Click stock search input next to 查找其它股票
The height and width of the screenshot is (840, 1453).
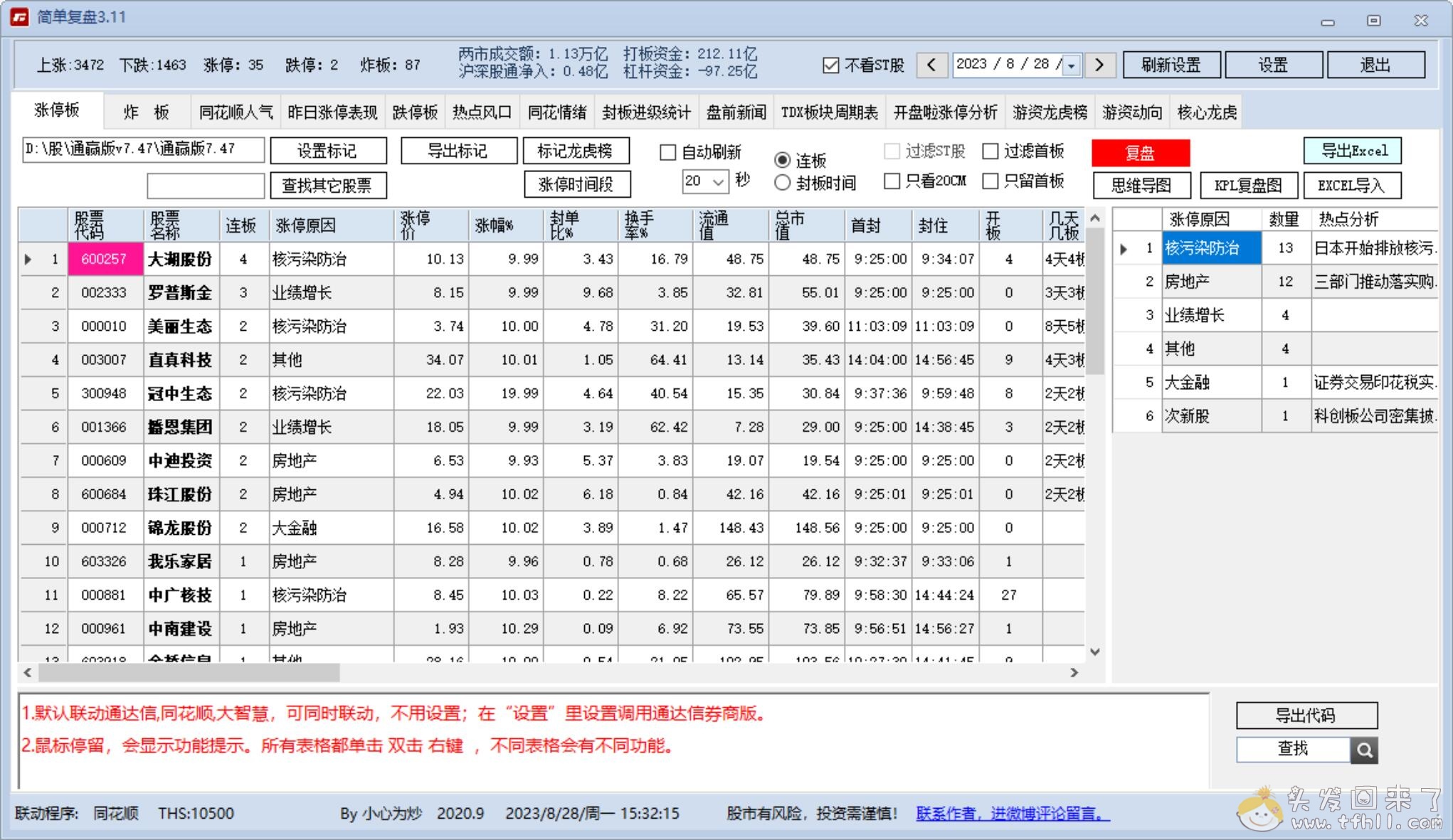pos(206,186)
